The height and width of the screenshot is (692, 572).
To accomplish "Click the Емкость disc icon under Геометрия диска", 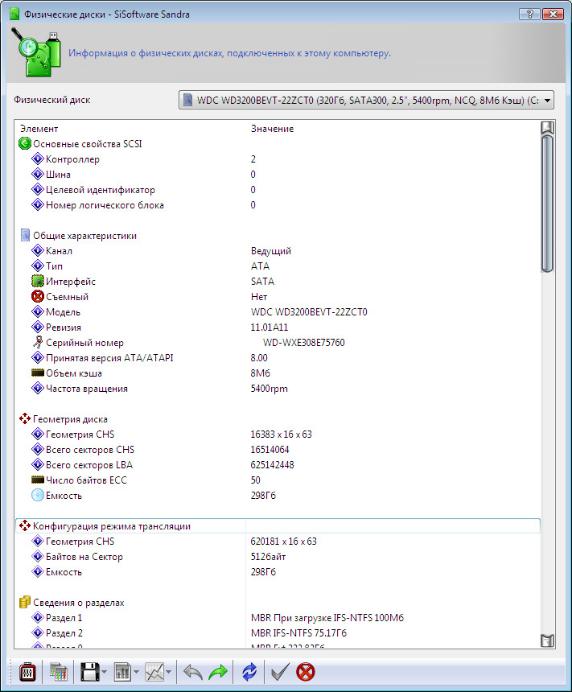I will [x=38, y=495].
